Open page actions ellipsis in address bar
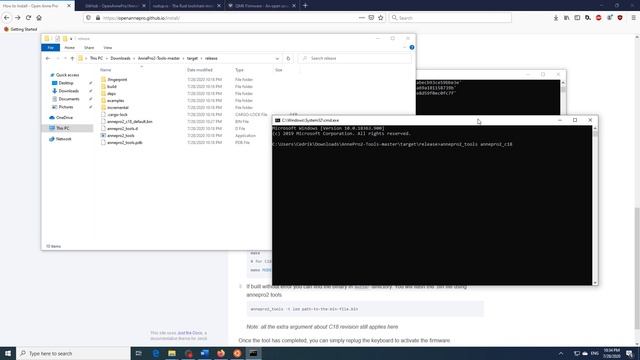Viewport: 640px width, 360px height. click(x=362, y=18)
